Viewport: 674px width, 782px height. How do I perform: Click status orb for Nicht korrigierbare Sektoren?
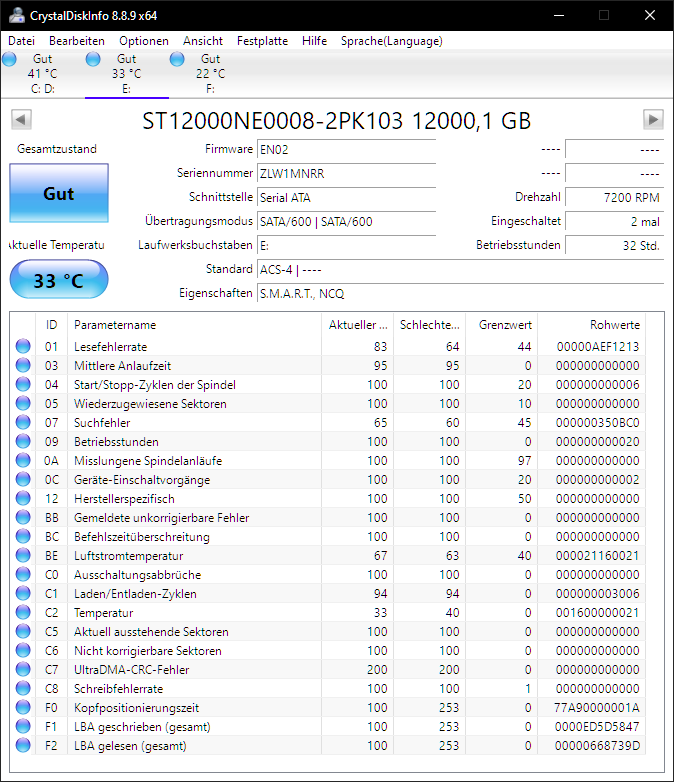coord(23,650)
